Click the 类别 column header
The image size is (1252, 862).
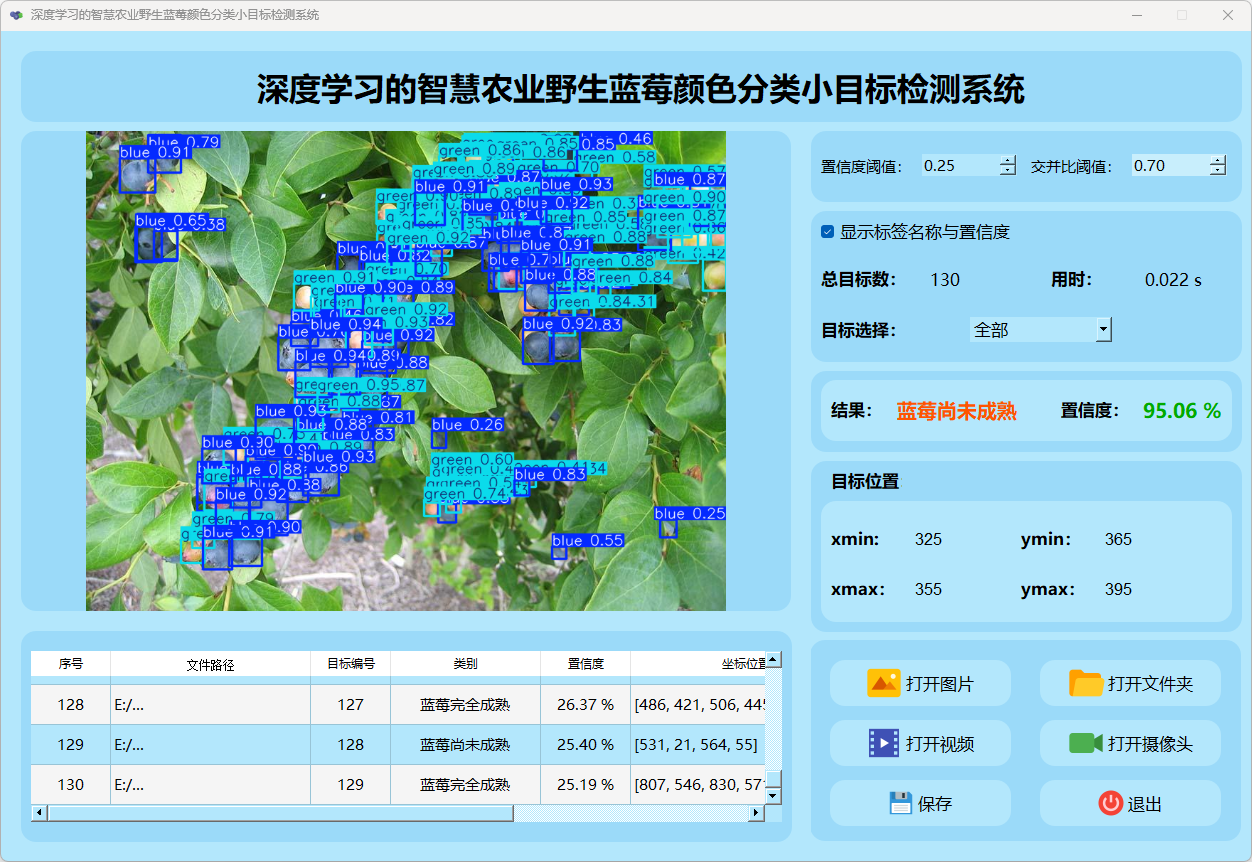(x=465, y=664)
